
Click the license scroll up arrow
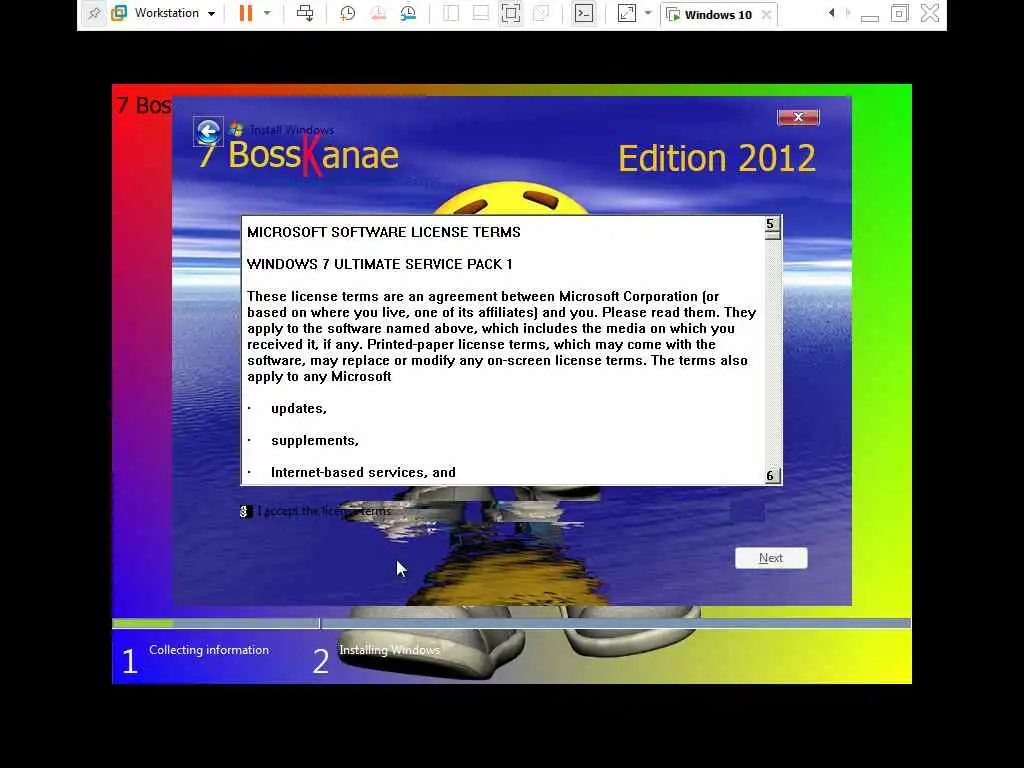pos(772,224)
